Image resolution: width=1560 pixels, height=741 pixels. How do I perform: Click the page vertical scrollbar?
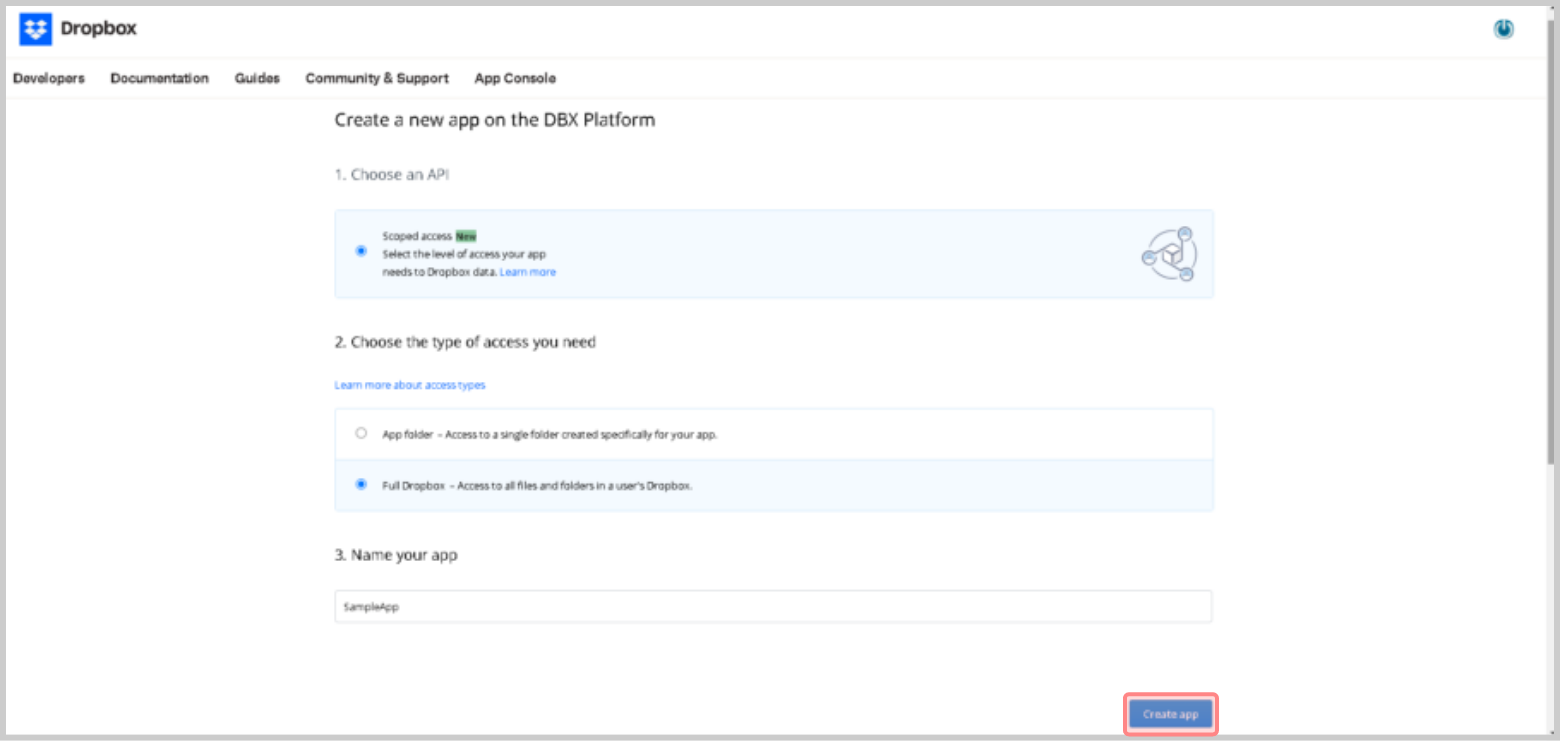(1552, 240)
